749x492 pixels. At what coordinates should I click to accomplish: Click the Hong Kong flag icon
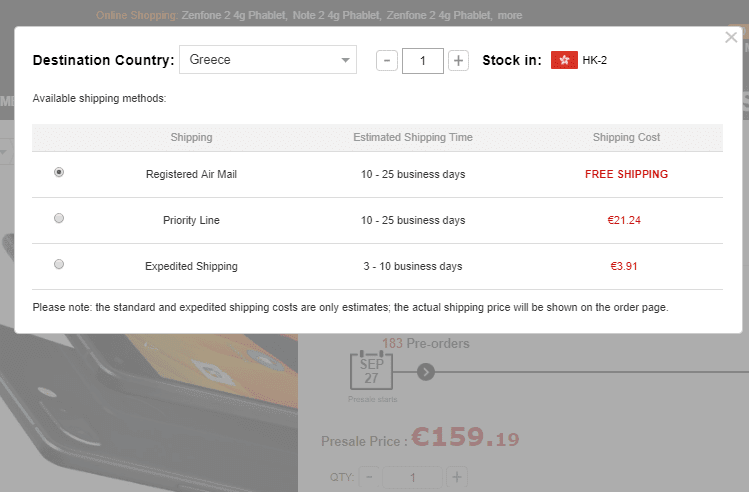click(x=564, y=60)
